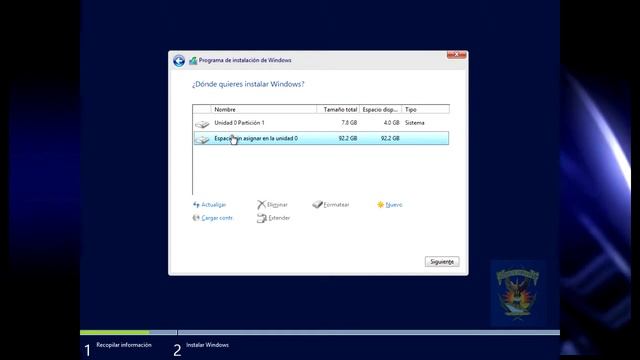
Task: Click the 7.8 GB total size cell
Action: 349,123
